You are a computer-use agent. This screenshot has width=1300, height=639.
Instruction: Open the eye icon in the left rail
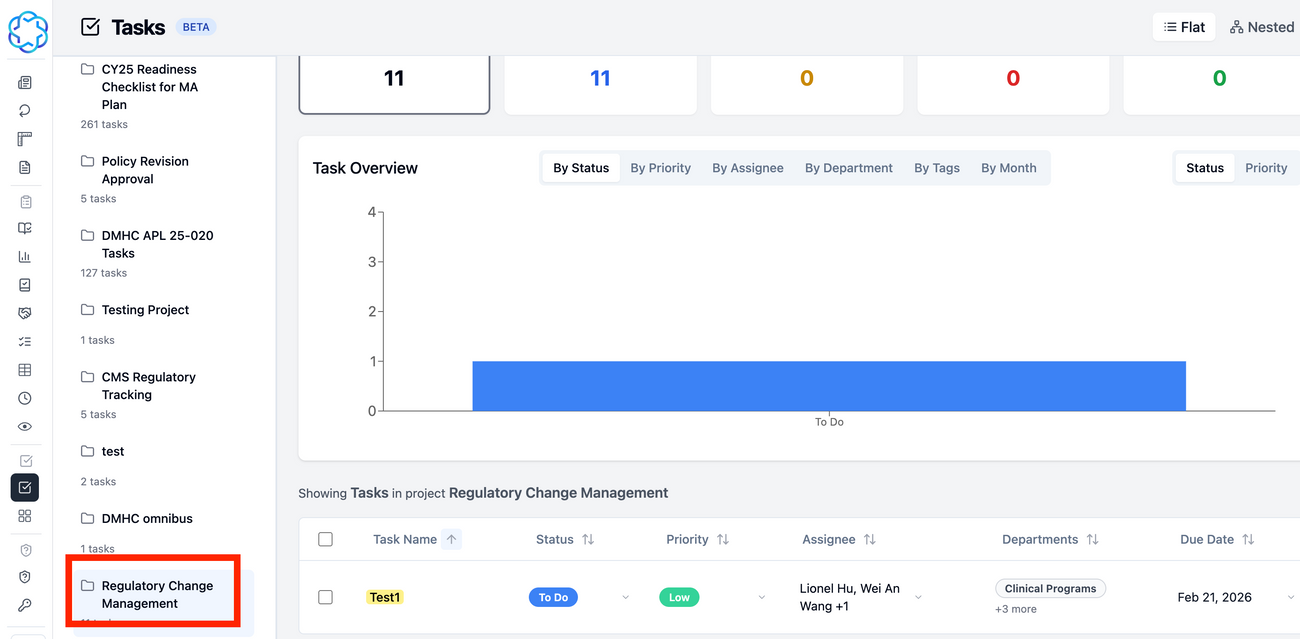pyautogui.click(x=25, y=427)
